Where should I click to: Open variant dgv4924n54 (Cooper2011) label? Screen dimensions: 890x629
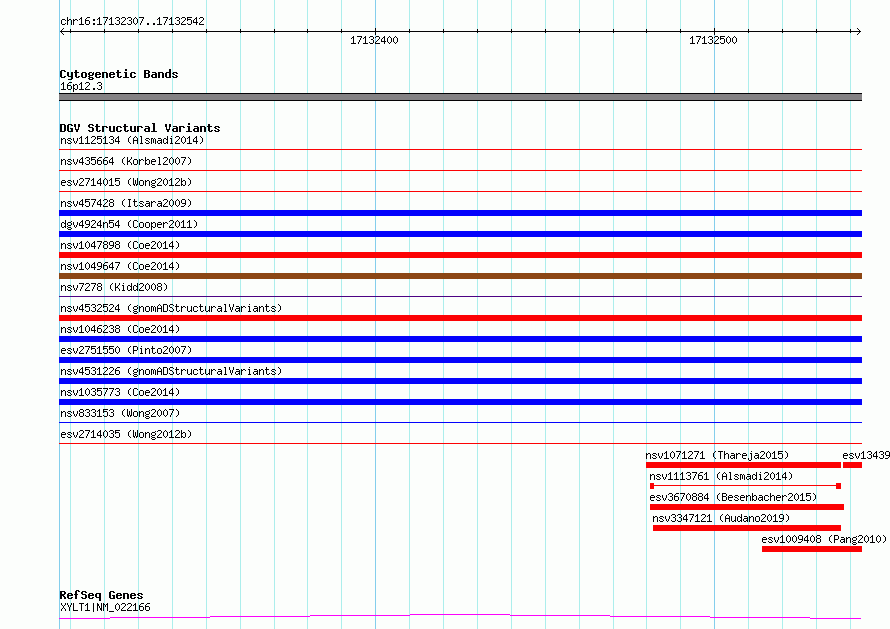pos(129,224)
